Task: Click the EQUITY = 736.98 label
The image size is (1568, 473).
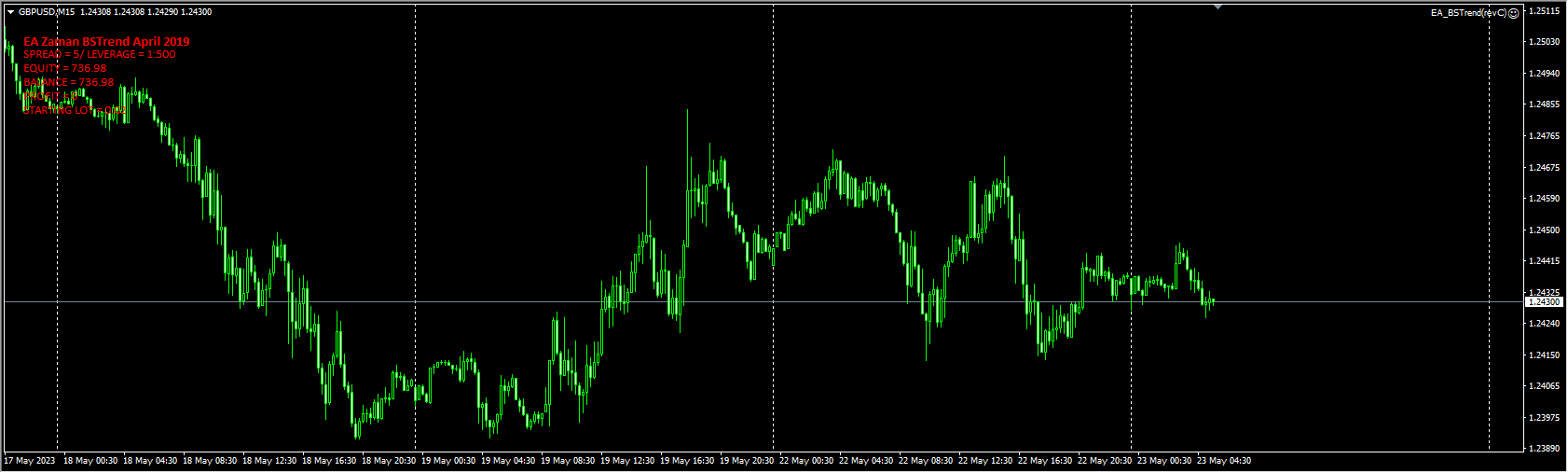Action: [x=65, y=69]
